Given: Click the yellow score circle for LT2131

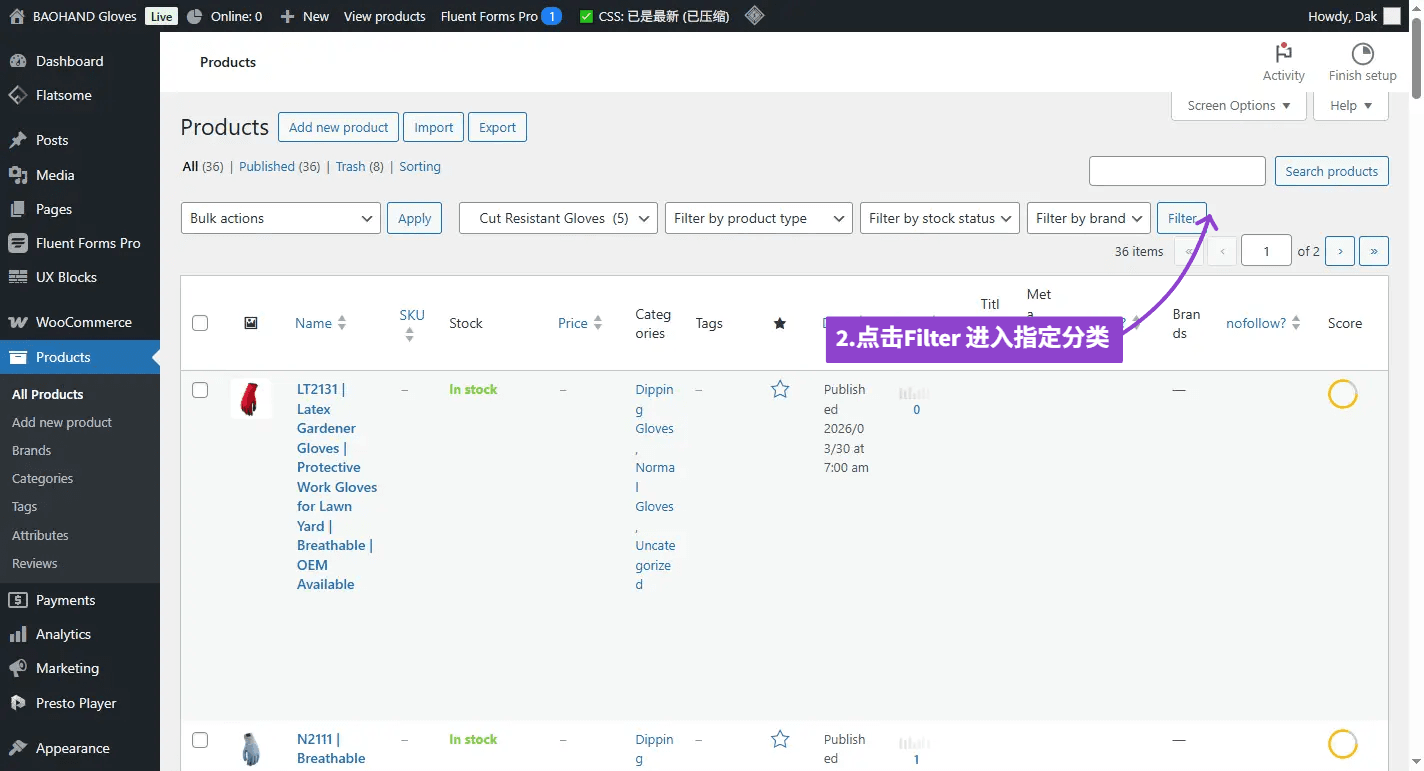Looking at the screenshot, I should pyautogui.click(x=1342, y=394).
